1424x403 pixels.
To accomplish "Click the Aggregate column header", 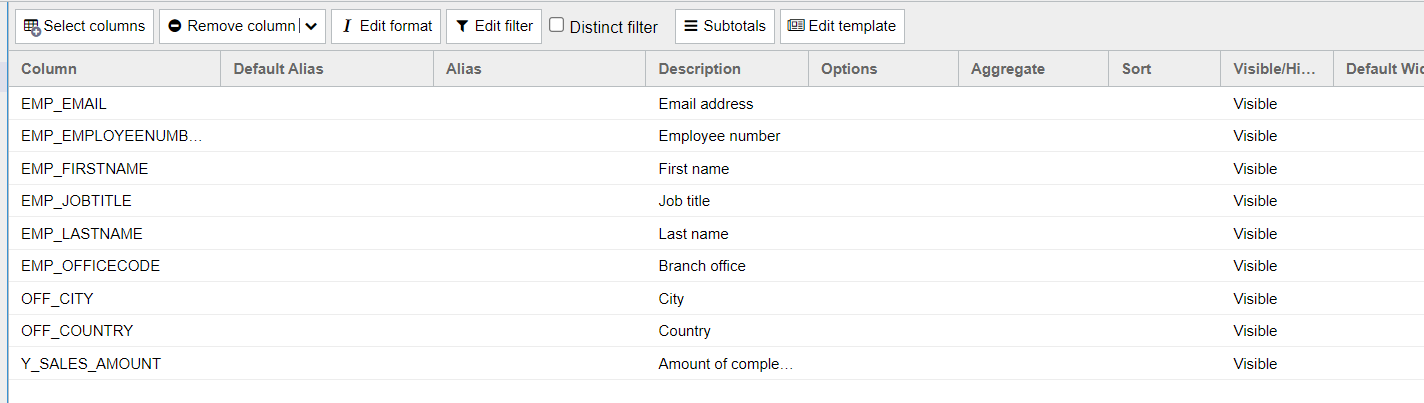I will (x=1007, y=69).
